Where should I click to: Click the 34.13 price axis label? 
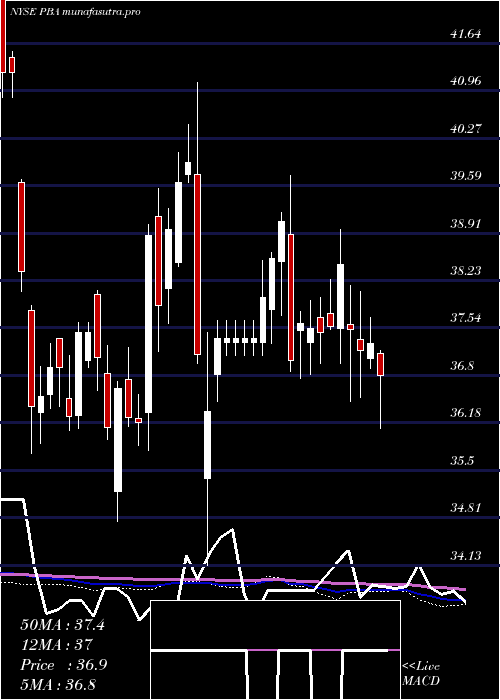click(x=466, y=556)
